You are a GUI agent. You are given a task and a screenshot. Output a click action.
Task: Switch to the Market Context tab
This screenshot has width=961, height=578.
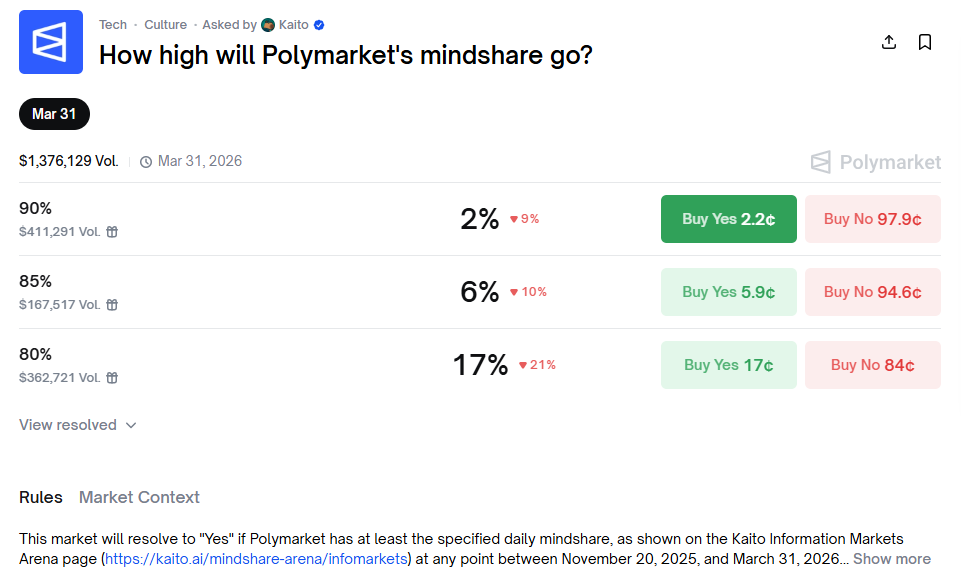(139, 497)
